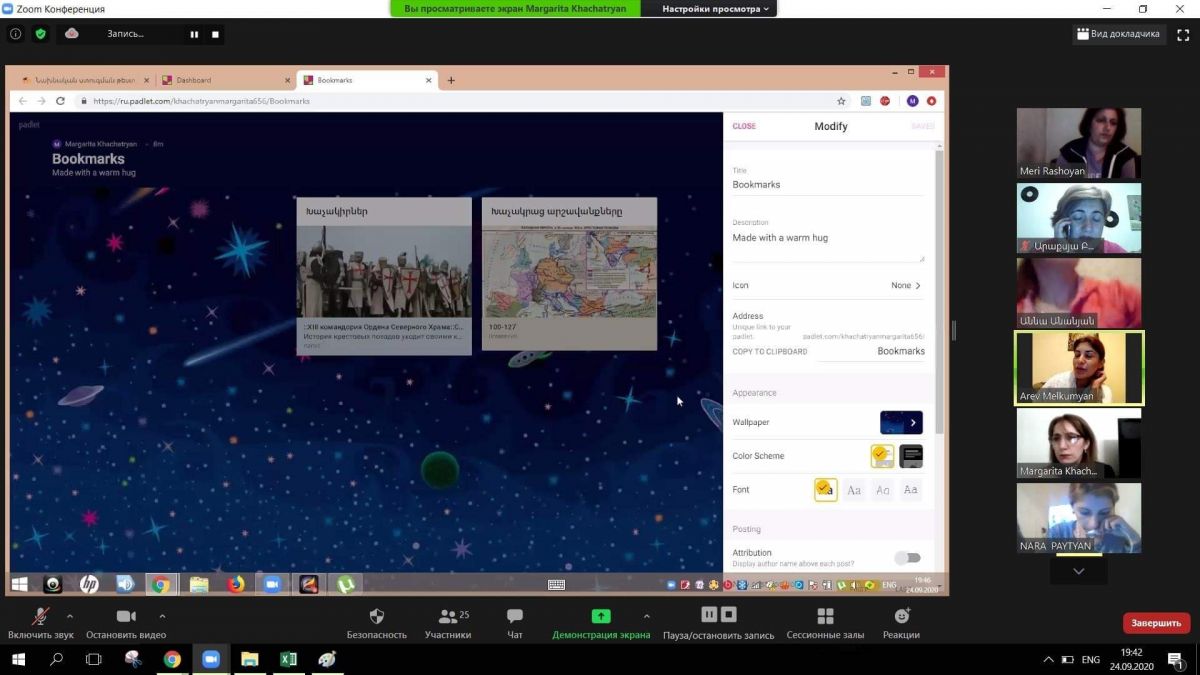Select Arev Melkumyan video thumbnail

1079,368
